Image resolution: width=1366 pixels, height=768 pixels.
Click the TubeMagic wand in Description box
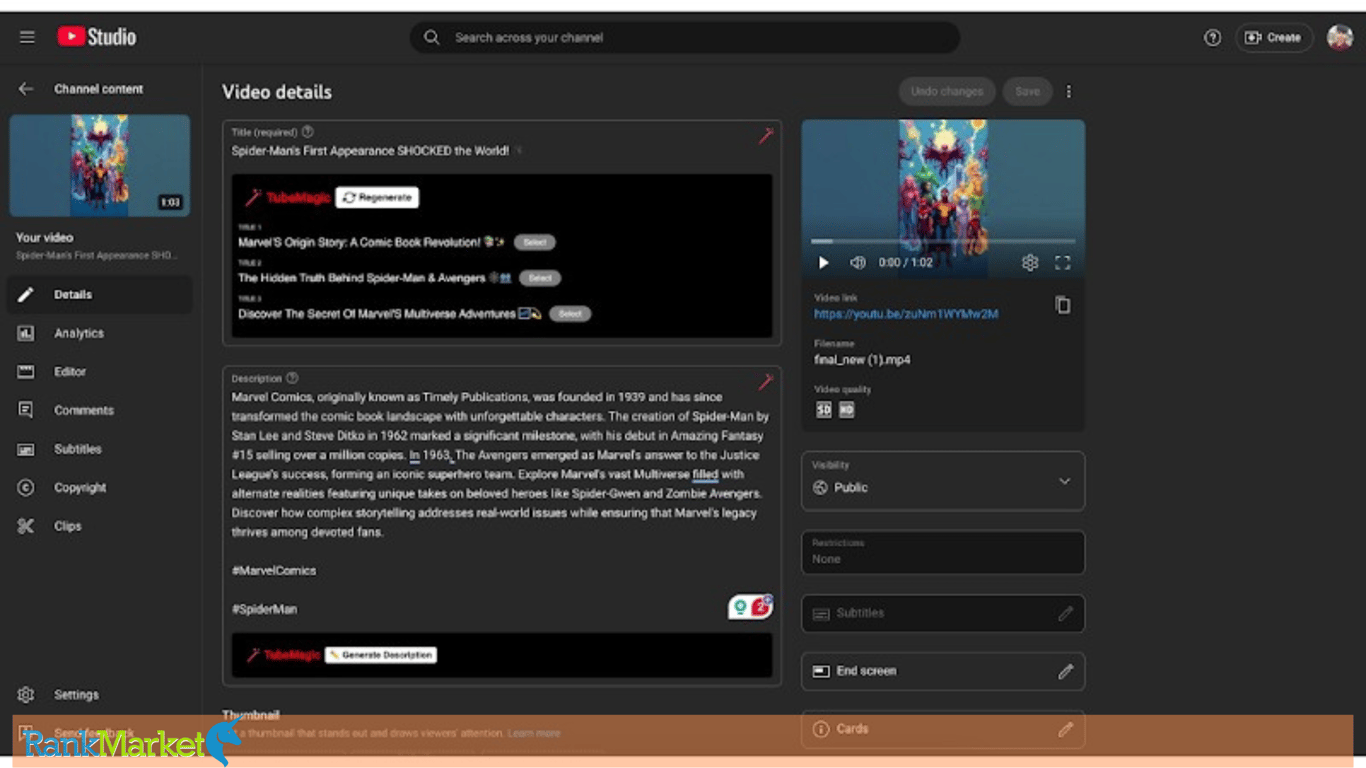point(765,381)
